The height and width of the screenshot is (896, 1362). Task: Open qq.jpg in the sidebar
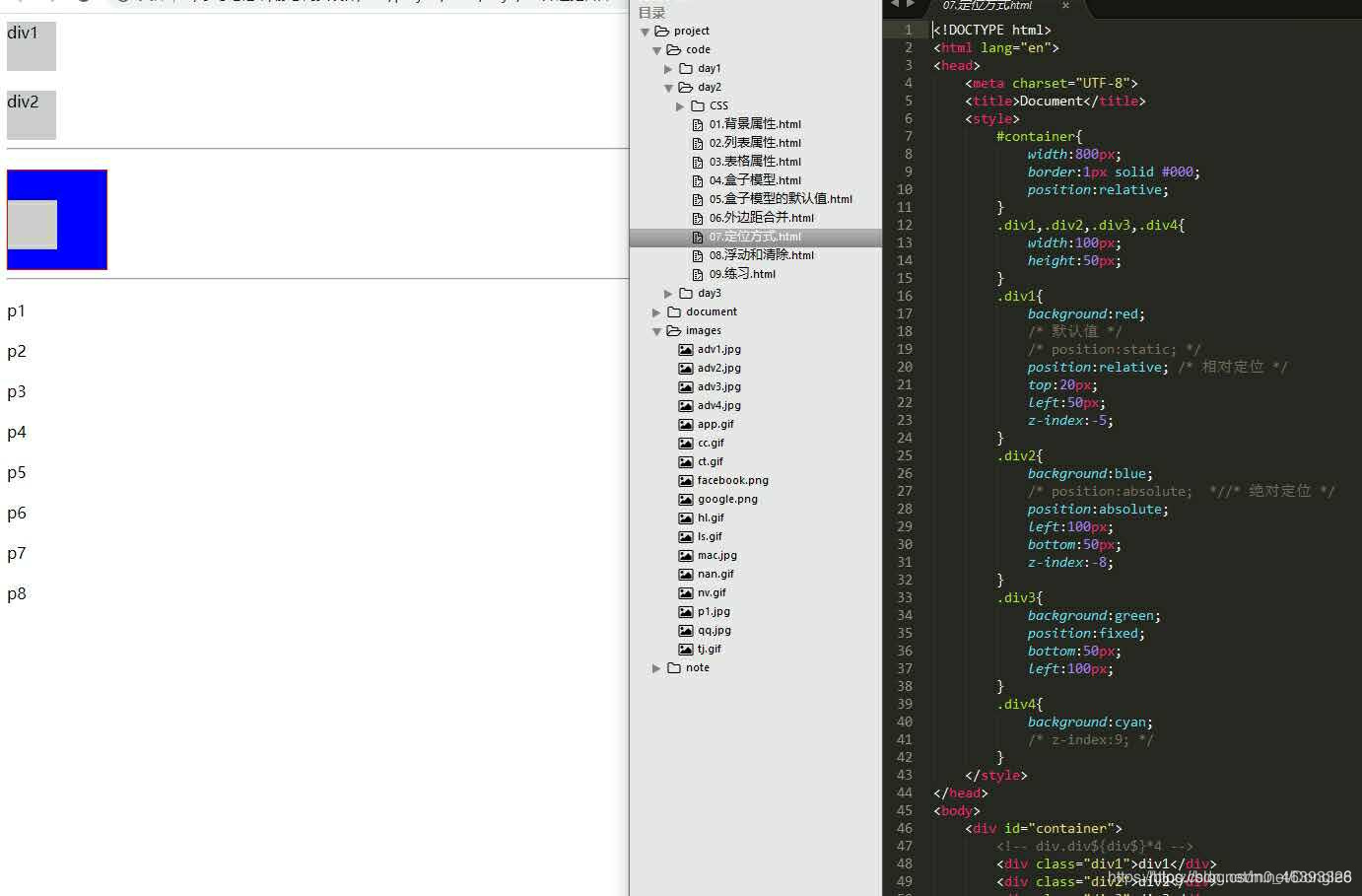(714, 630)
